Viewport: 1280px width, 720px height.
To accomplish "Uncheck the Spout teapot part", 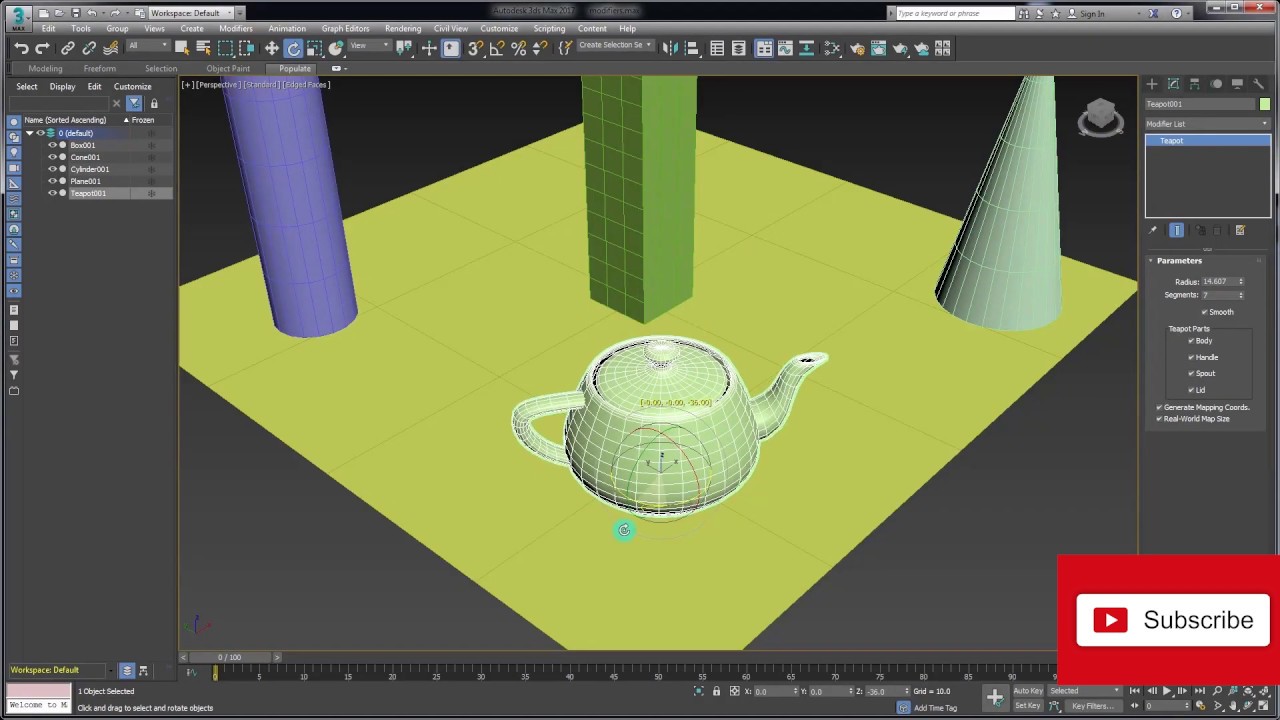I will pyautogui.click(x=1191, y=373).
